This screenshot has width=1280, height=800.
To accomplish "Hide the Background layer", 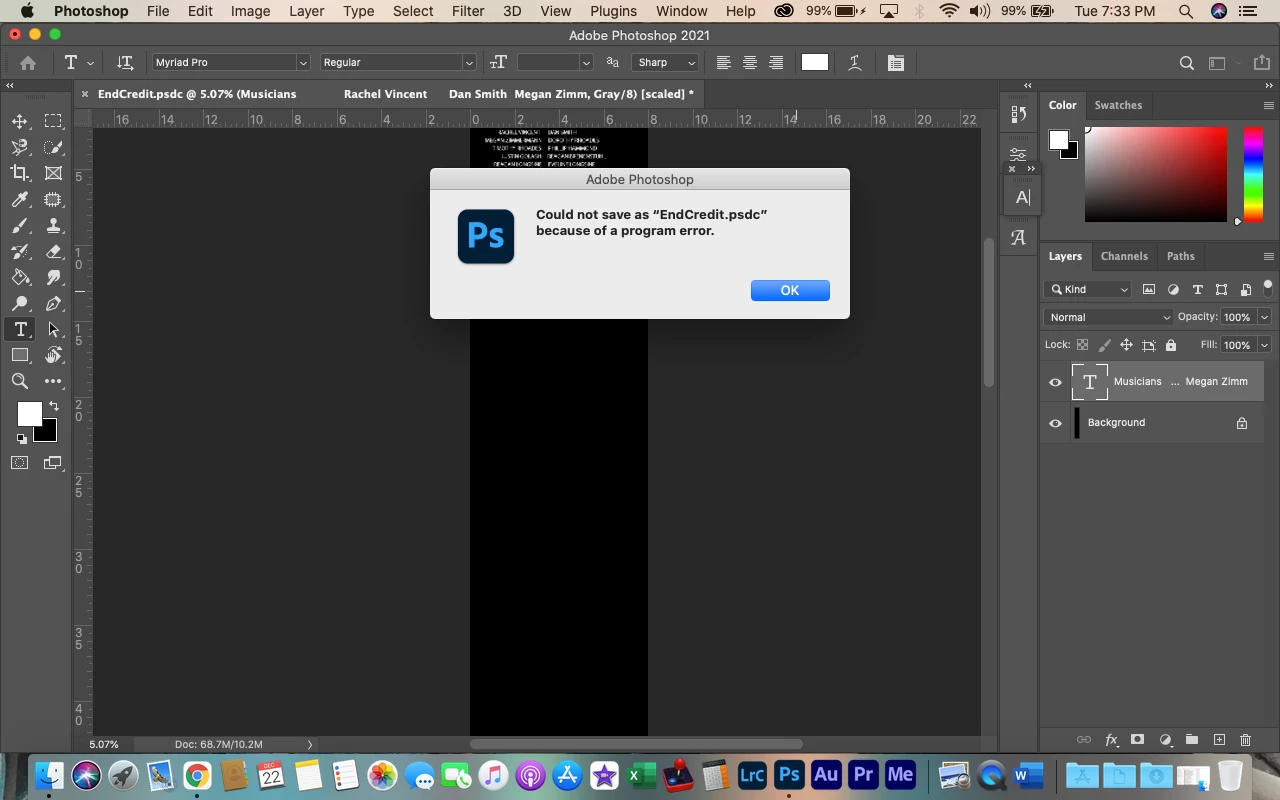I will click(x=1055, y=423).
